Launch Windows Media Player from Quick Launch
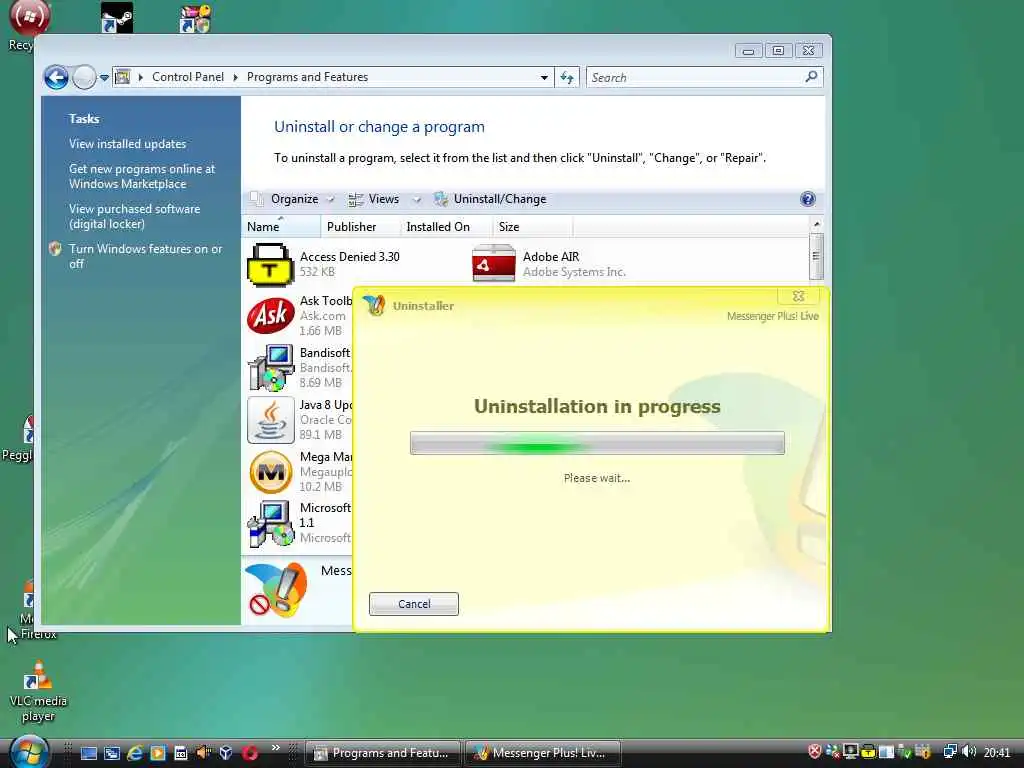This screenshot has height=768, width=1024. 158,754
